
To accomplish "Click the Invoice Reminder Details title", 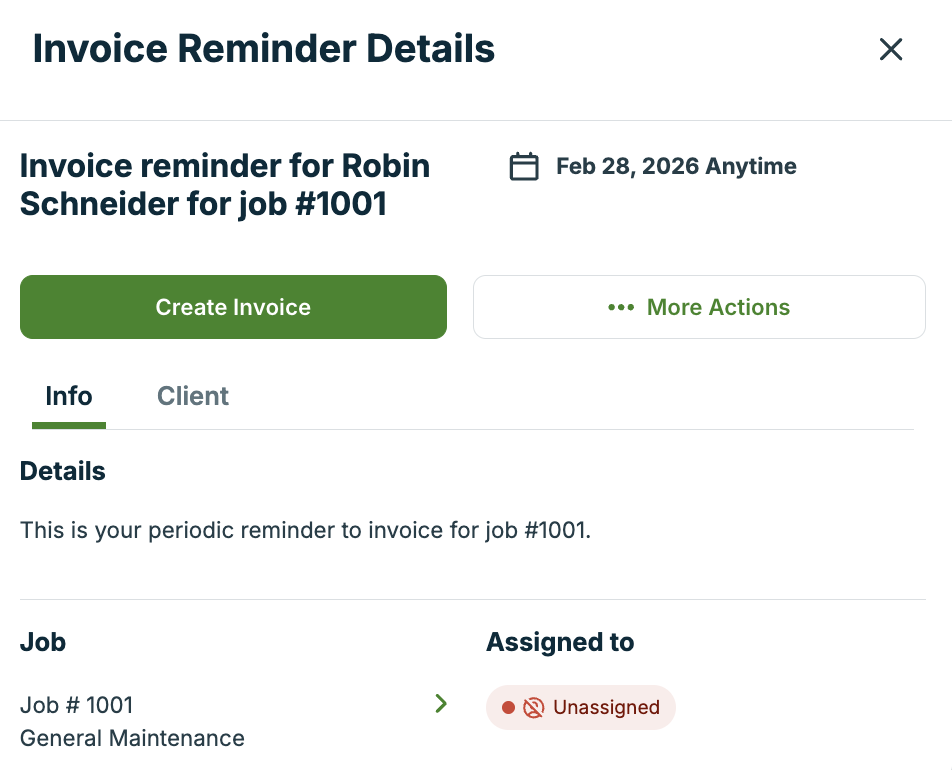I will [264, 48].
